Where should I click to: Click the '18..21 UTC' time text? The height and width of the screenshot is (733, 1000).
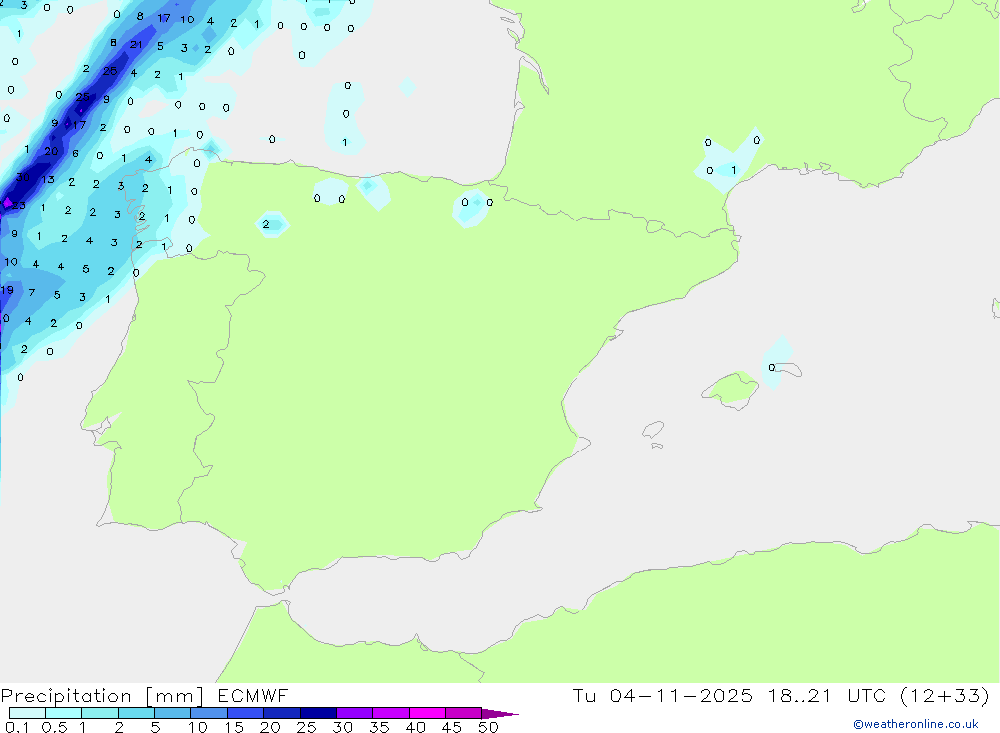827,695
